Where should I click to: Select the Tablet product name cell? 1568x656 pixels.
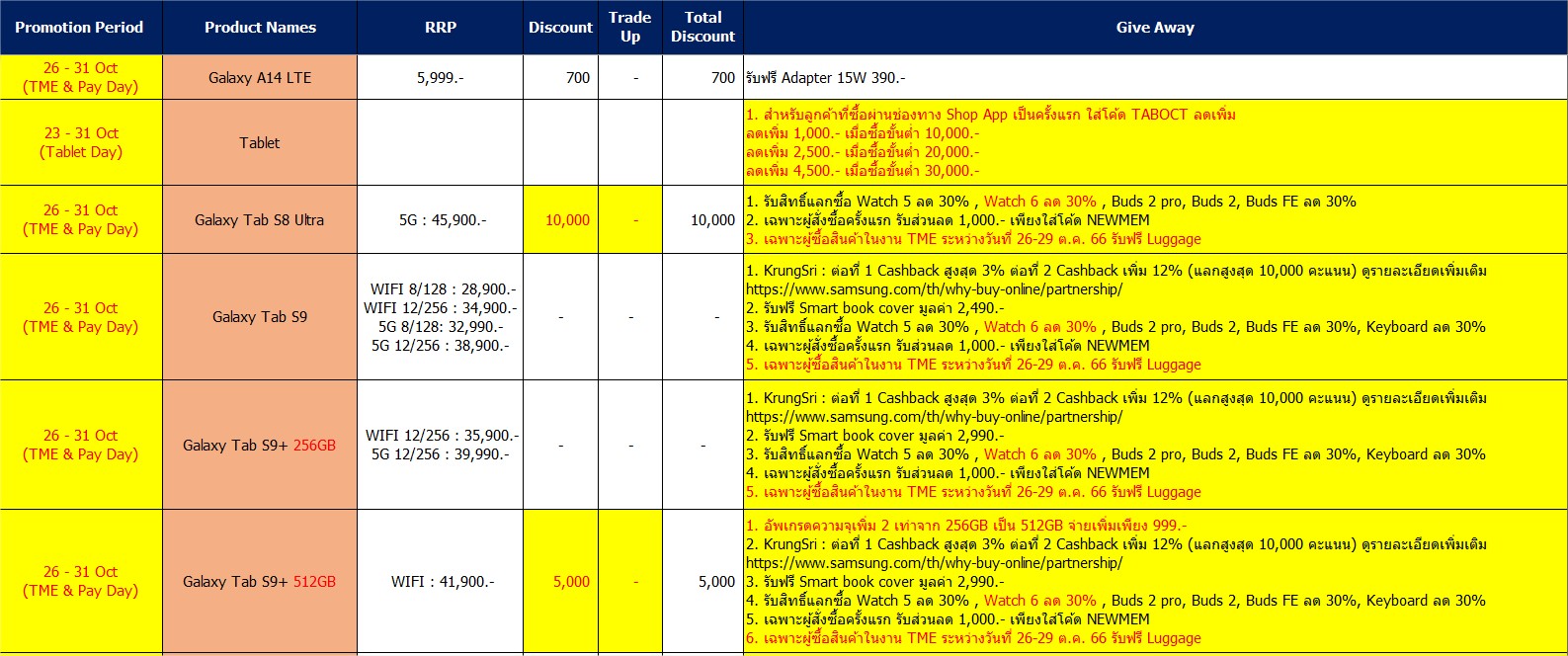(x=260, y=142)
